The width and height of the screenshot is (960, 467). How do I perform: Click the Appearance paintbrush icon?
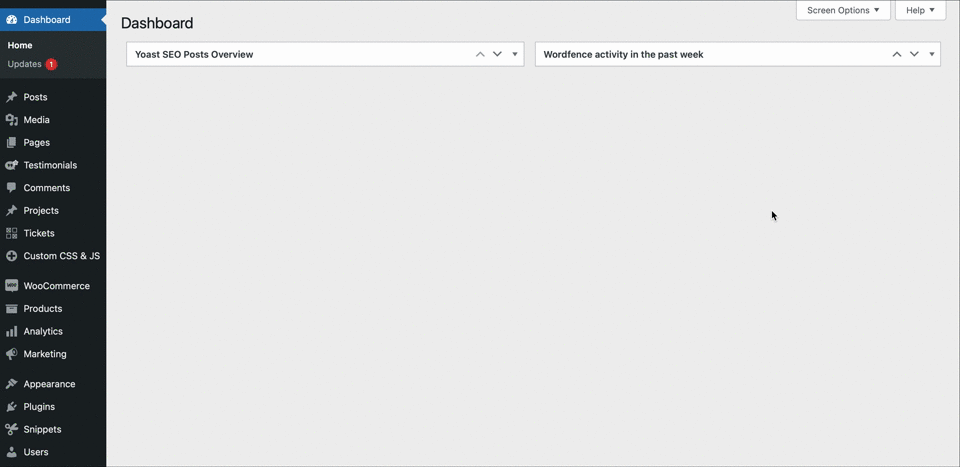pyautogui.click(x=12, y=384)
